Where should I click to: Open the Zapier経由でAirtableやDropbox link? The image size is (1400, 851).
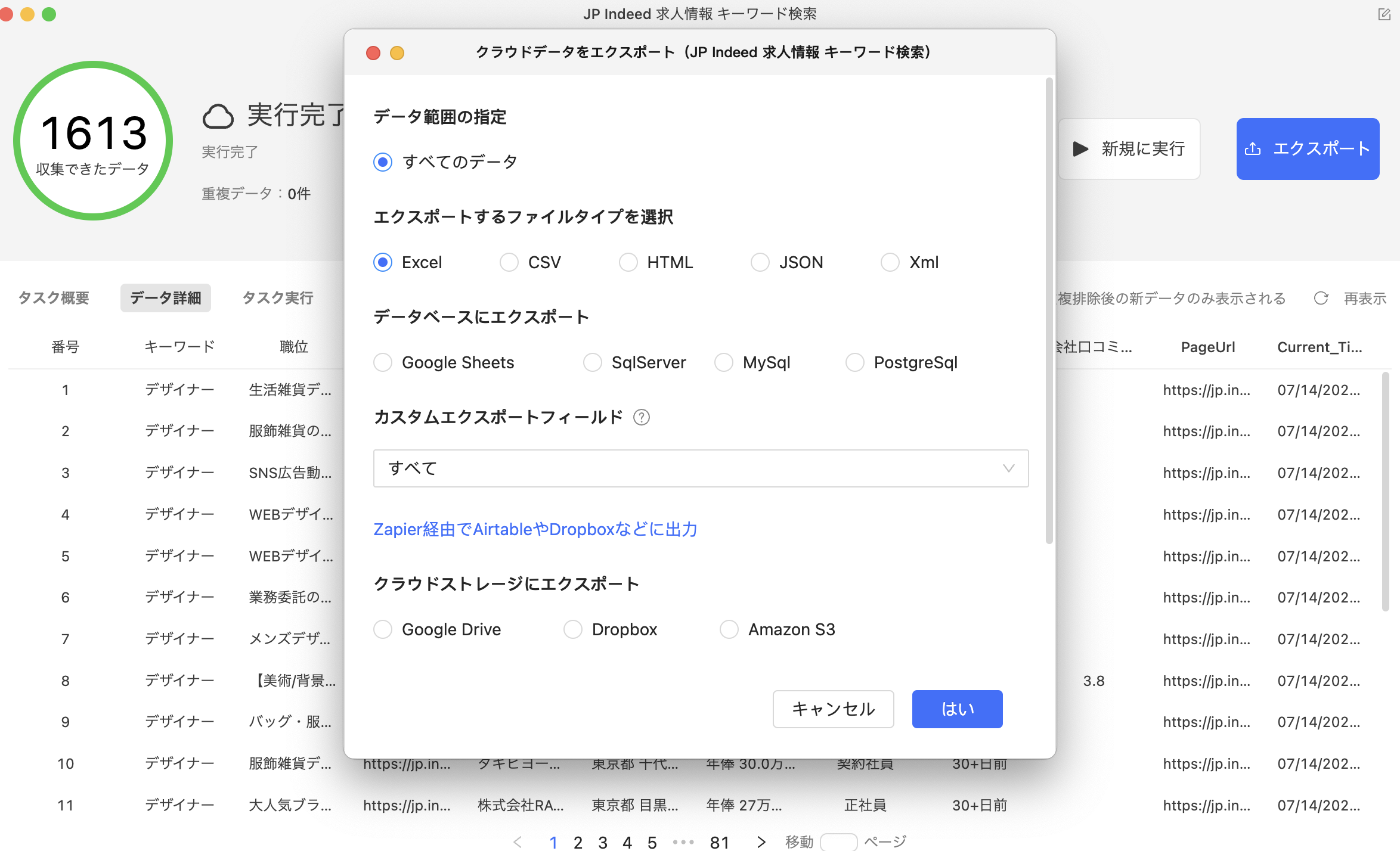click(535, 529)
